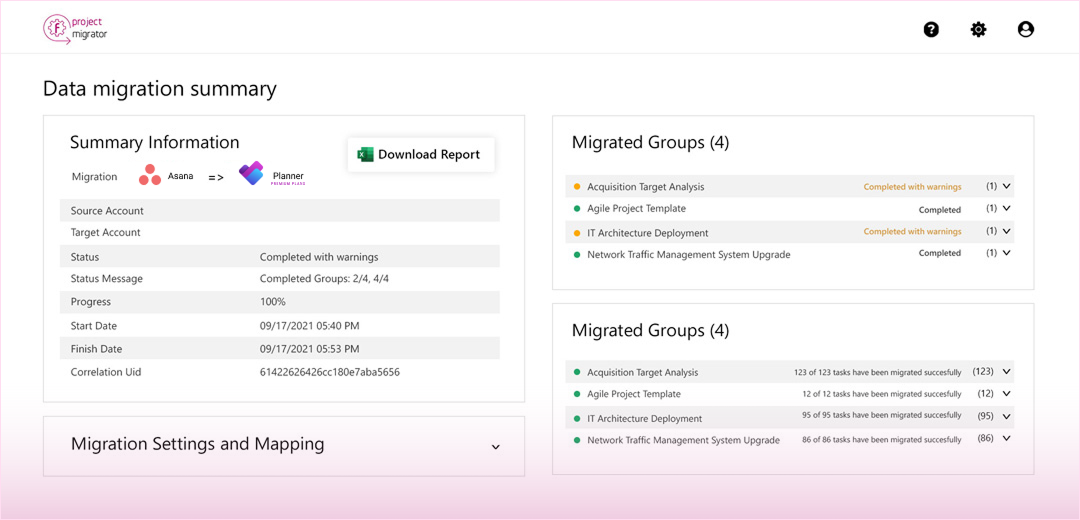Click the (123) count of Acquisition Target Analysis
Viewport: 1080px width, 520px height.
pos(983,371)
